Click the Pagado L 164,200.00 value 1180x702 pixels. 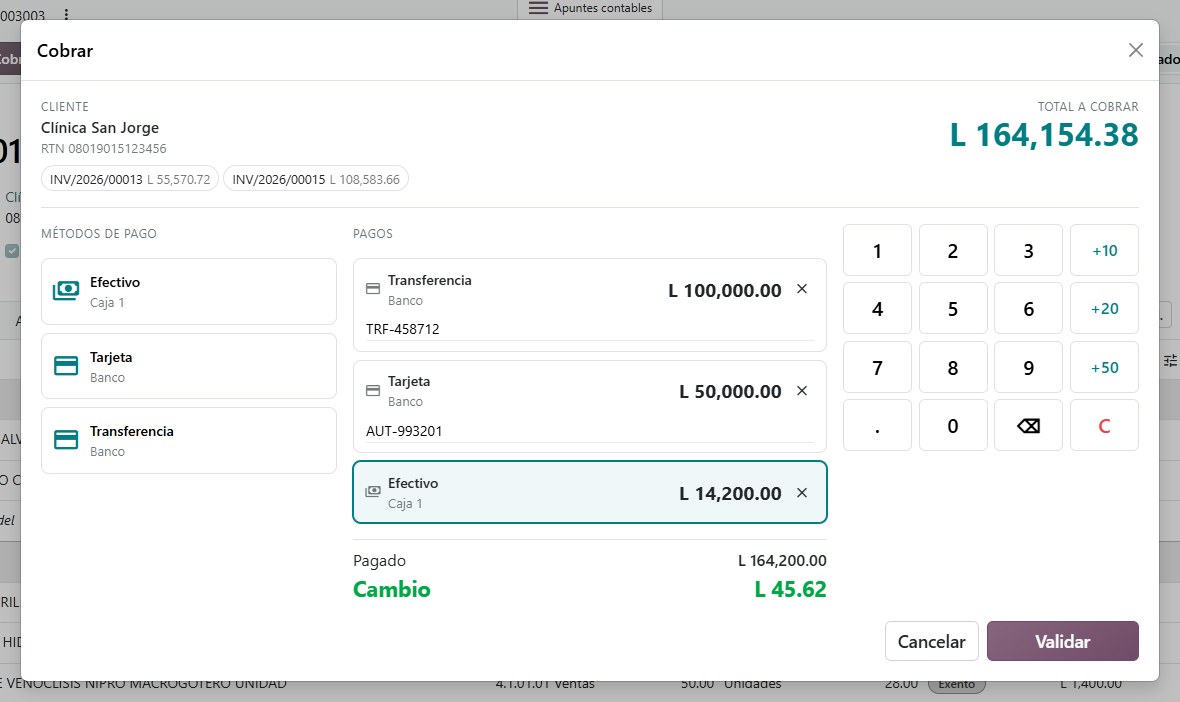pos(782,561)
